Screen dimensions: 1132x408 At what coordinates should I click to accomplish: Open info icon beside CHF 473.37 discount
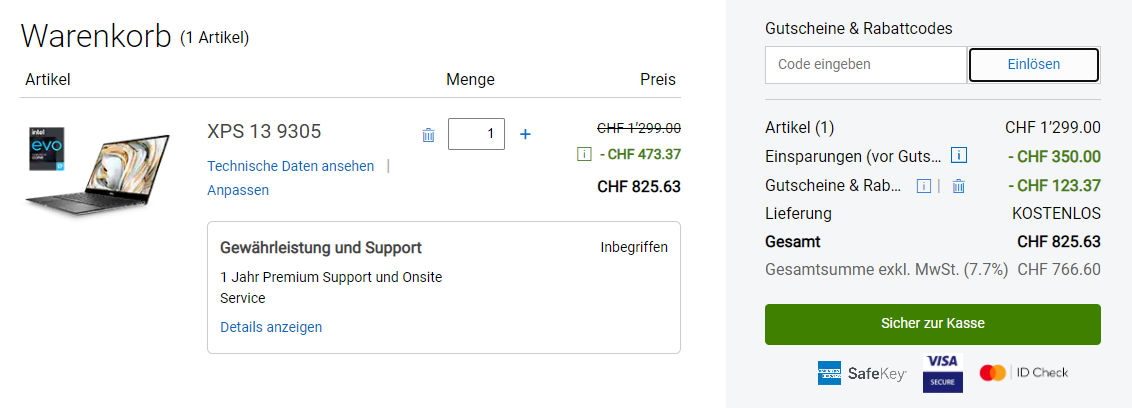click(585, 154)
